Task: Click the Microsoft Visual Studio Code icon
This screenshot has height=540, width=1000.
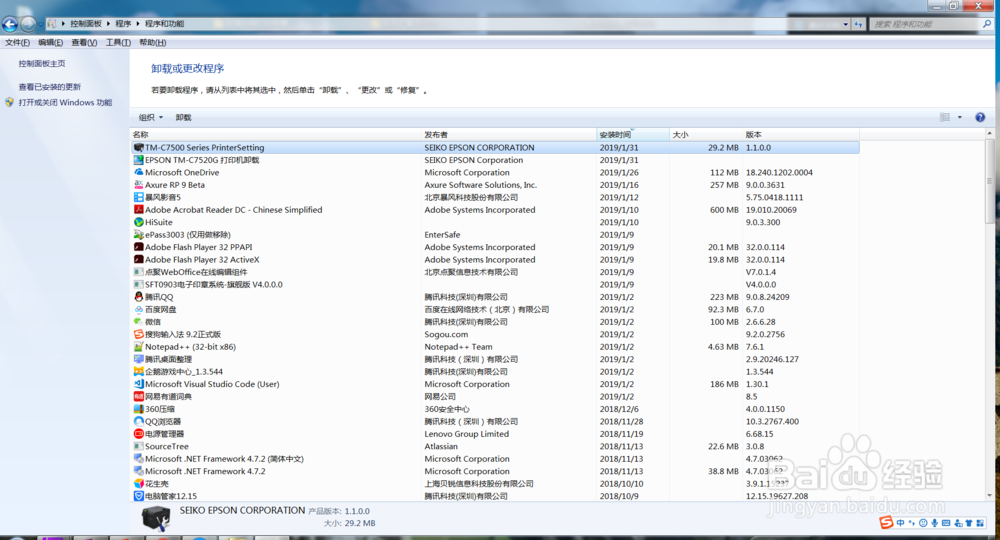Action: click(x=138, y=384)
